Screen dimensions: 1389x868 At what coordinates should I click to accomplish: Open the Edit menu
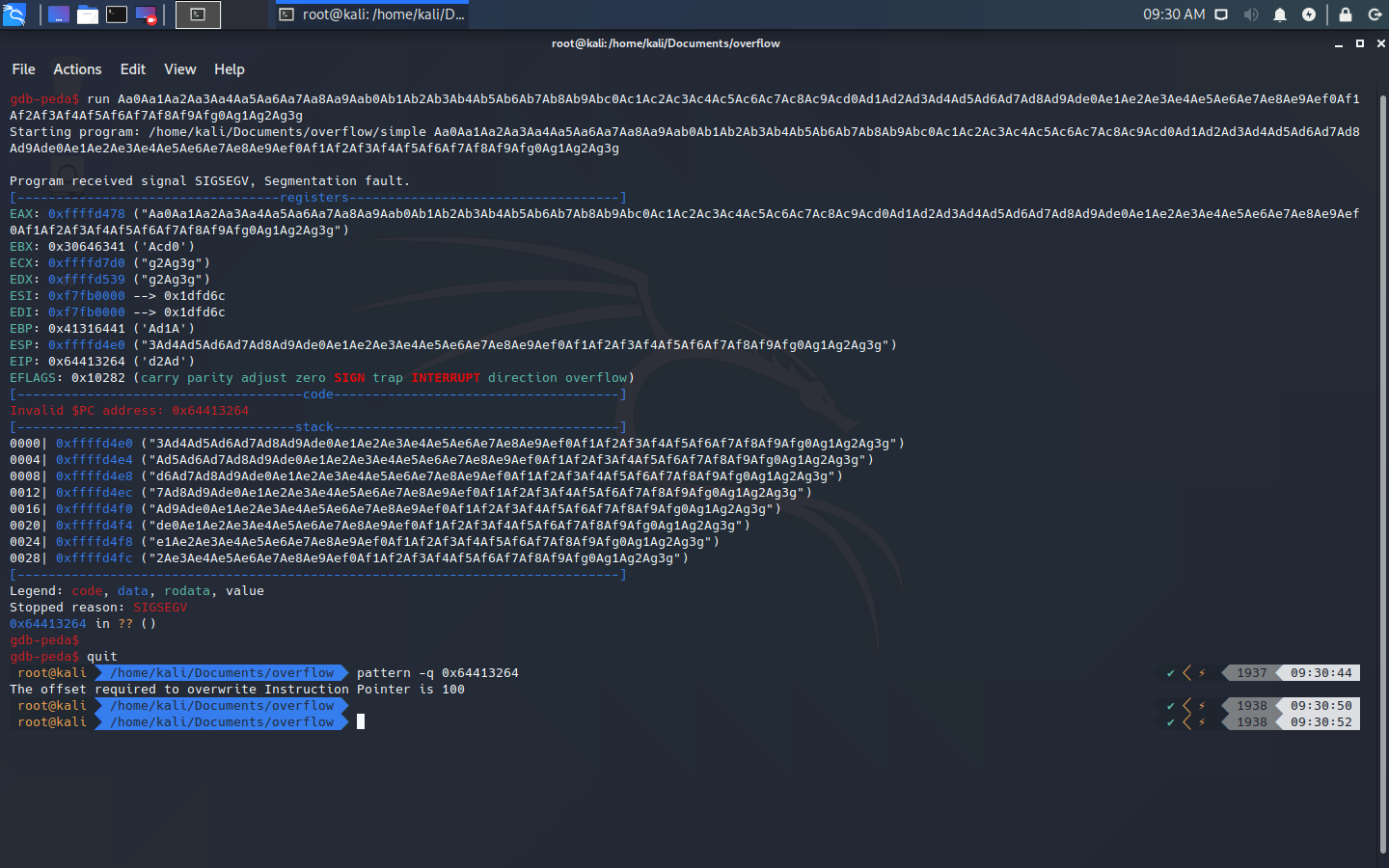pos(133,69)
